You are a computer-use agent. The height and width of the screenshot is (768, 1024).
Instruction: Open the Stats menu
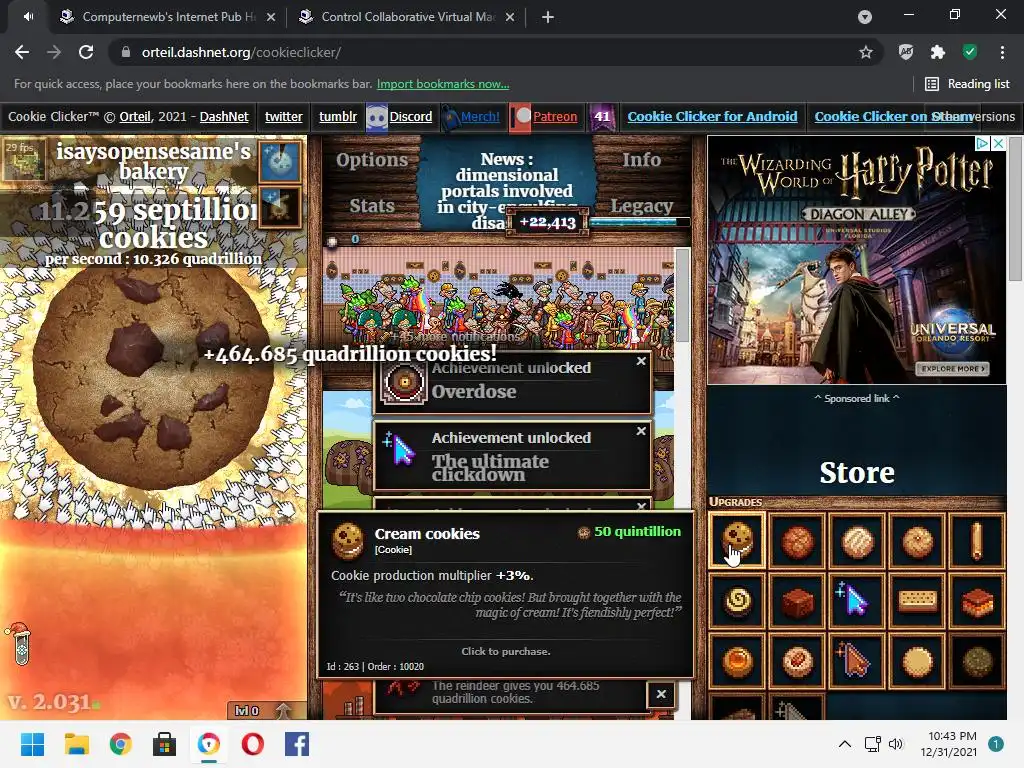[x=372, y=206]
